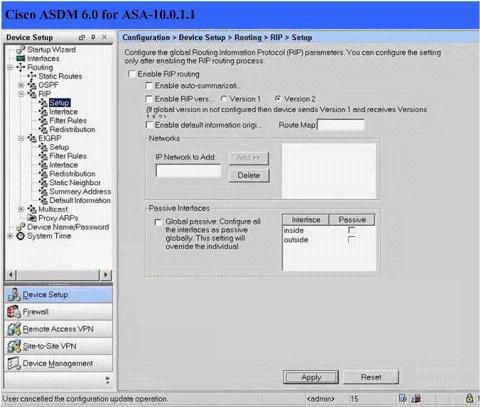Click the Firewall panel icon

pyautogui.click(x=14, y=312)
